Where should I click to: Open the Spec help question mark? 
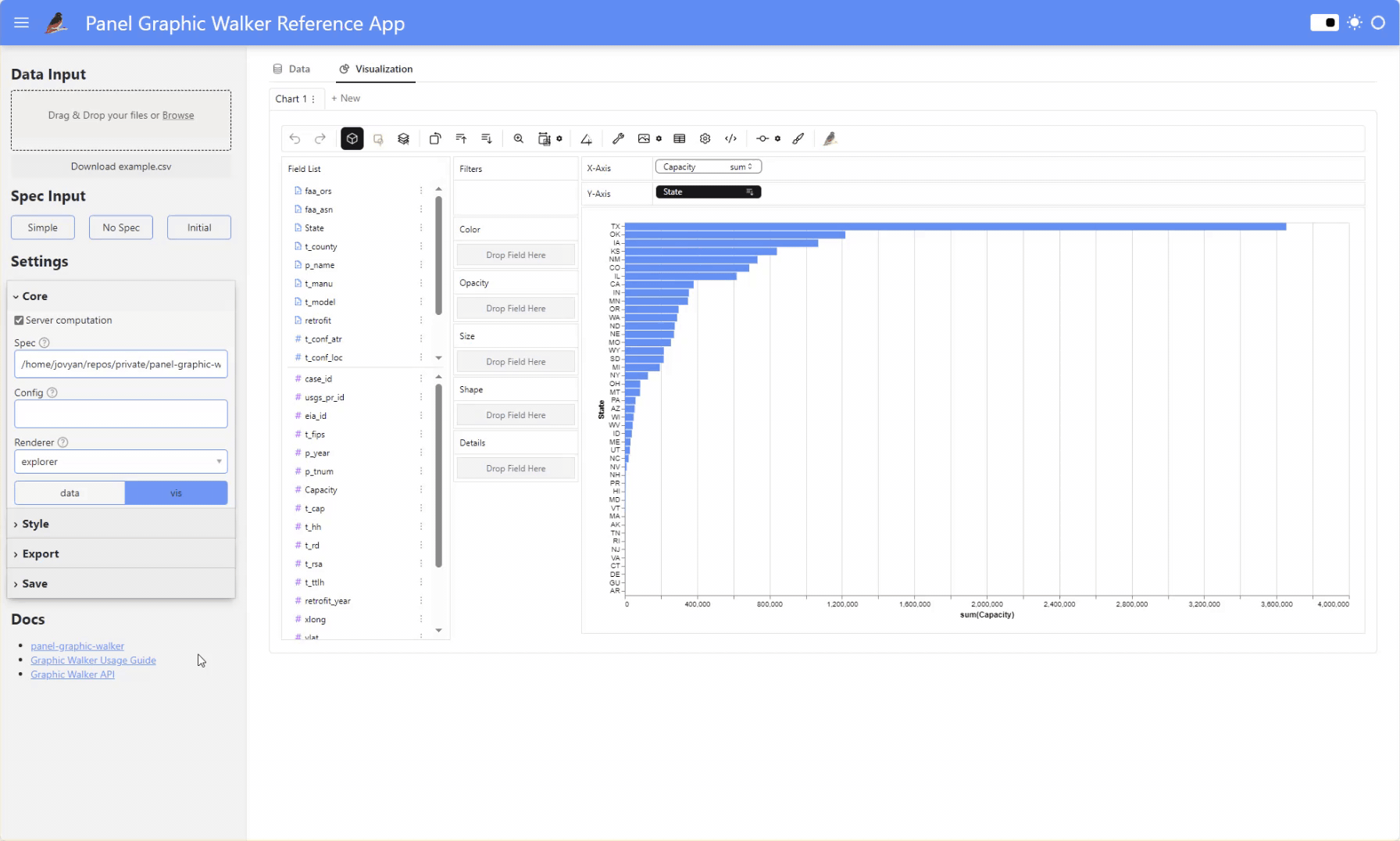(x=45, y=342)
